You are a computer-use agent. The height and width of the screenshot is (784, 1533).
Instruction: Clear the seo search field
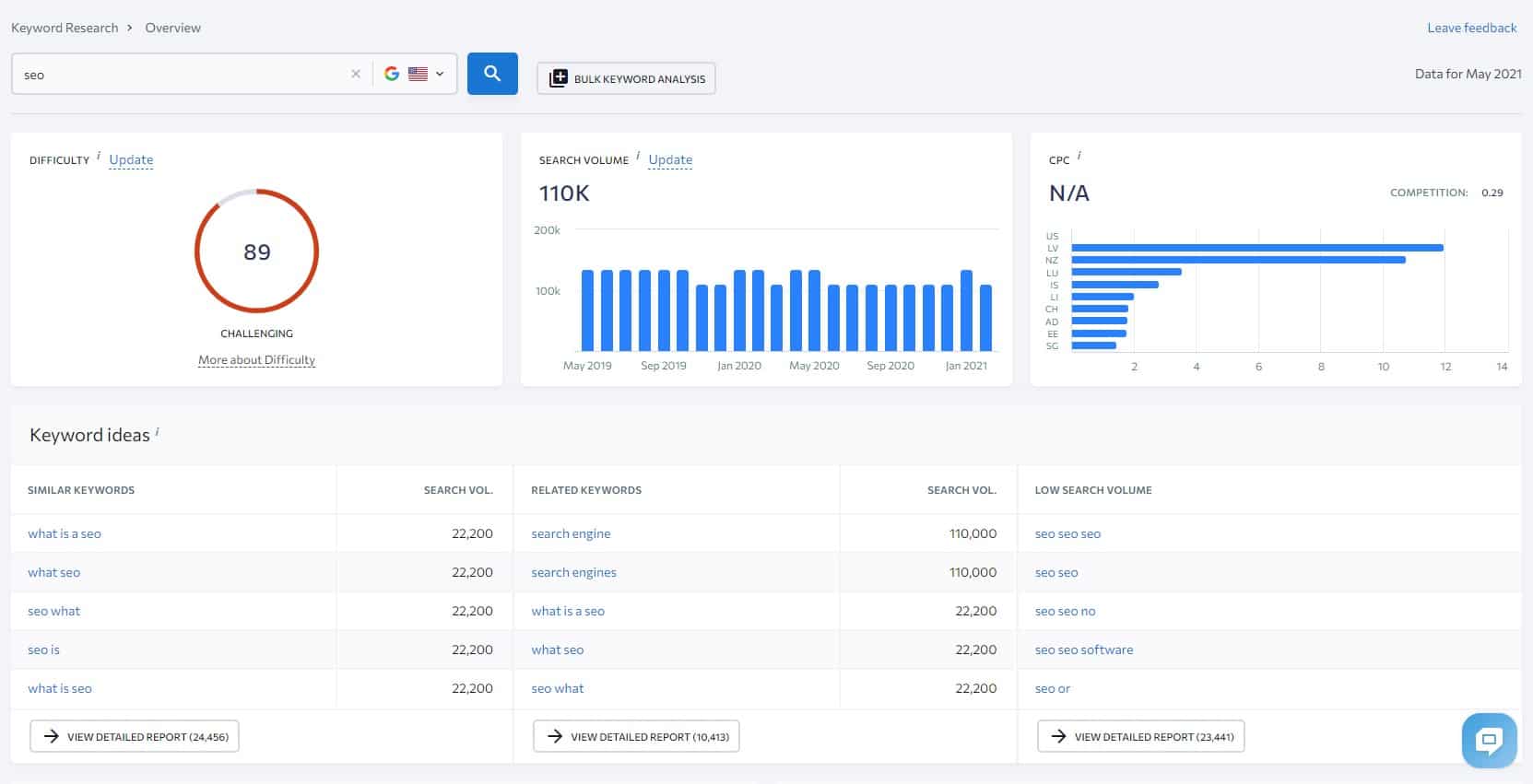click(356, 75)
